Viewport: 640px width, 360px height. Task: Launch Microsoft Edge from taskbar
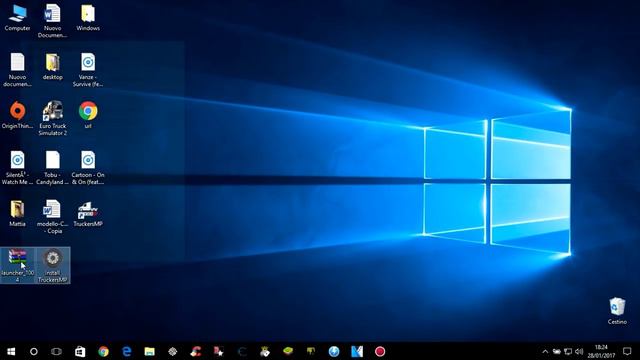[127, 351]
